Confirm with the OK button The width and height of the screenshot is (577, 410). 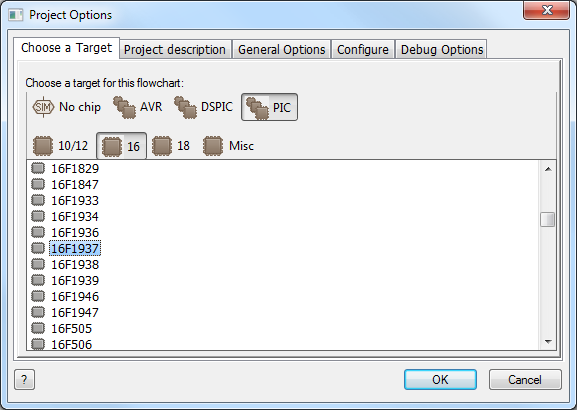point(440,379)
